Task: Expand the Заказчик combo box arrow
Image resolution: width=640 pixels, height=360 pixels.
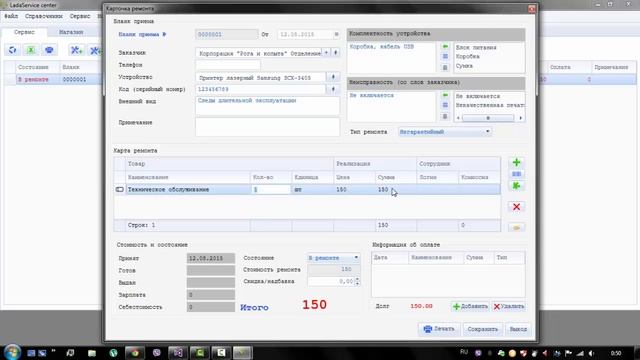Action: (326, 53)
